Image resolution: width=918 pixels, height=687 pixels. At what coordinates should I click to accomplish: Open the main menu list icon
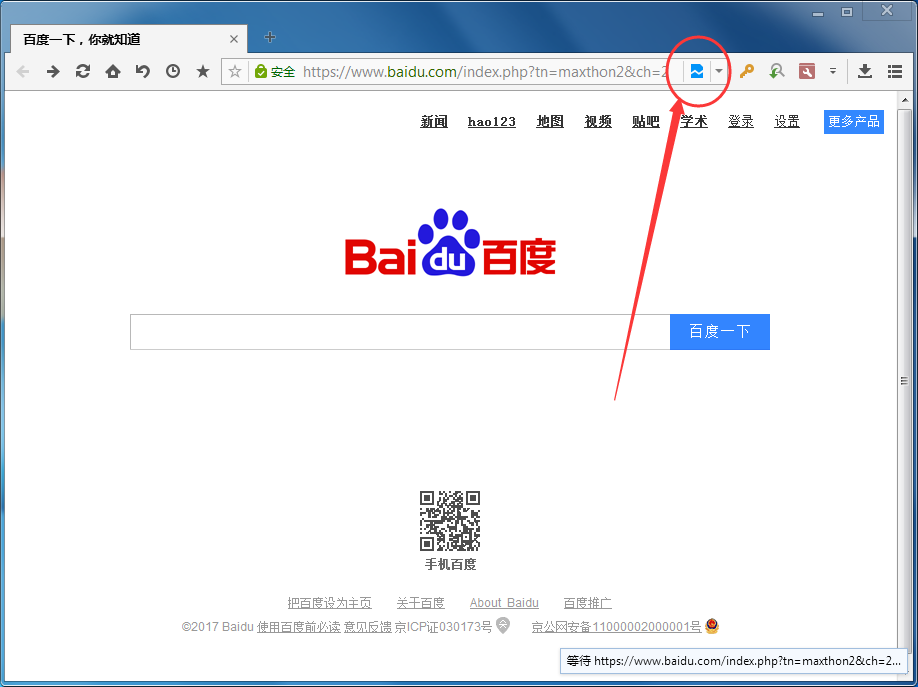[895, 71]
